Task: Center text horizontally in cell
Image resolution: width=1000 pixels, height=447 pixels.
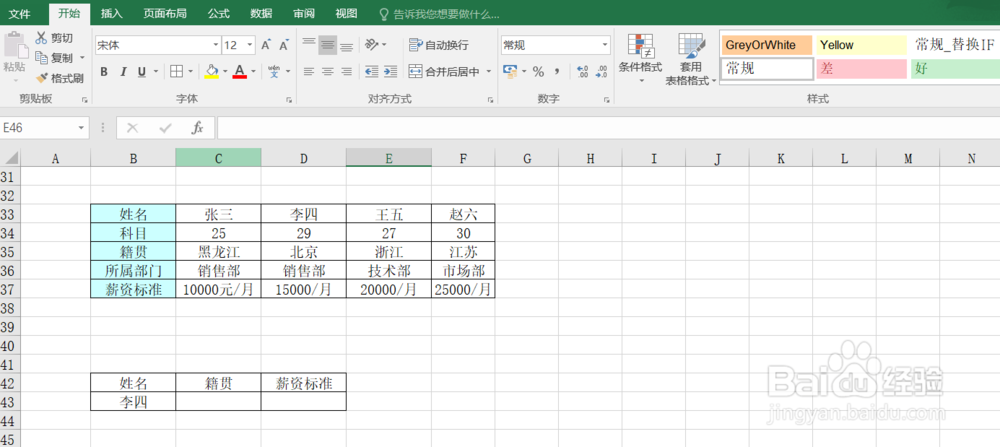Action: pos(328,71)
